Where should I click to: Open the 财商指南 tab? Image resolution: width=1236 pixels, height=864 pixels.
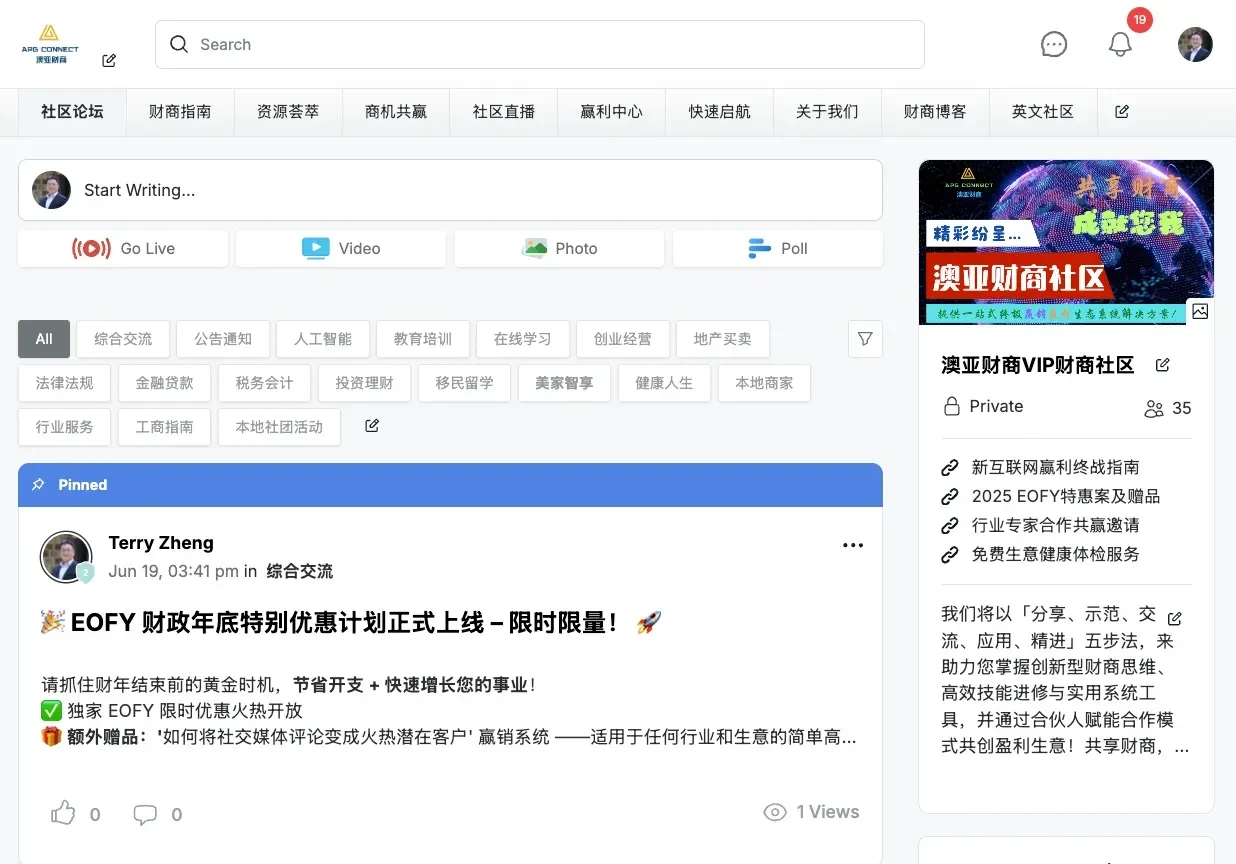pyautogui.click(x=180, y=112)
